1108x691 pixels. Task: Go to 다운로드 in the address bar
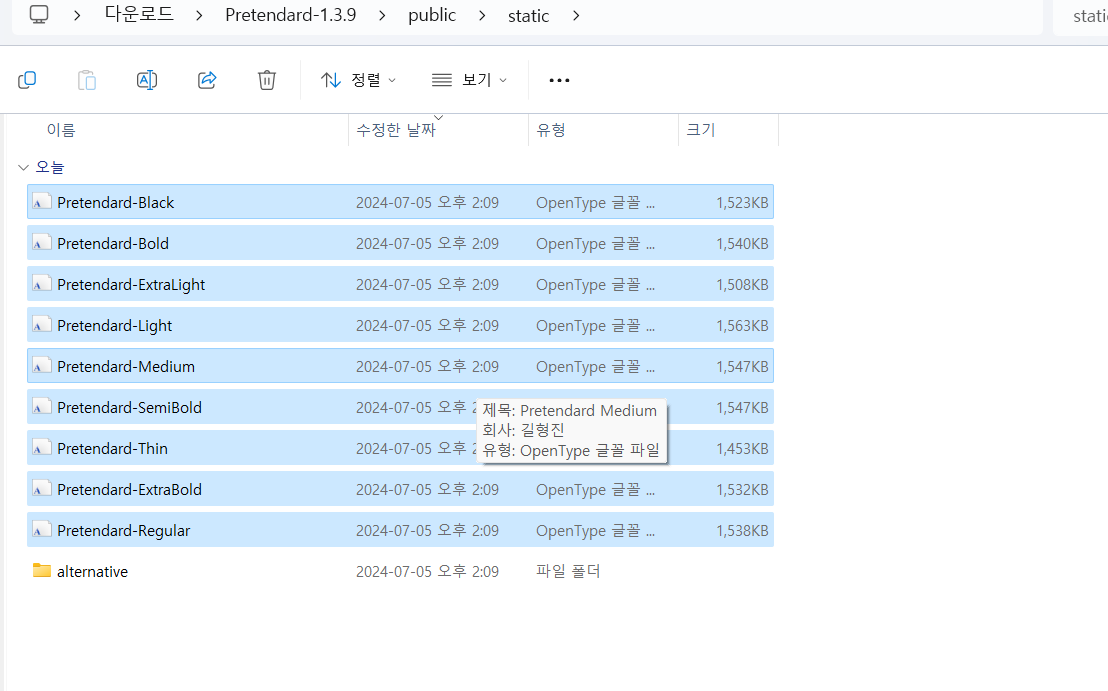coord(138,14)
